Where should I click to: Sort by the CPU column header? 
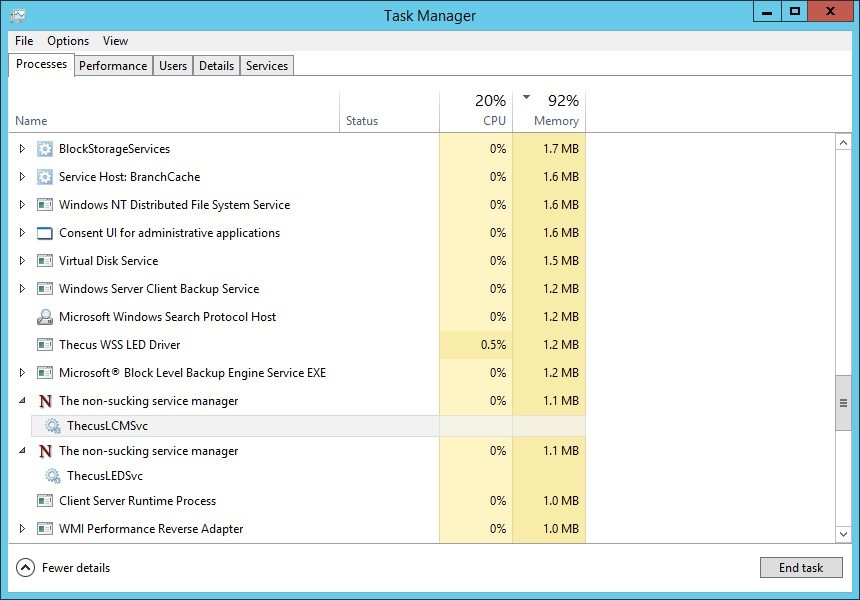476,111
